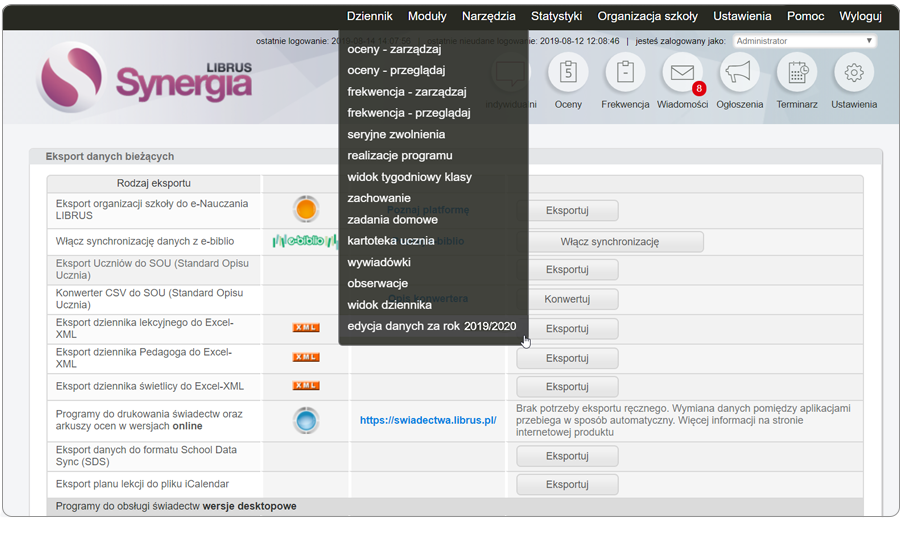Viewport: 900px width, 534px height.
Task: Expand the Administrator account dropdown
Action: click(x=805, y=42)
